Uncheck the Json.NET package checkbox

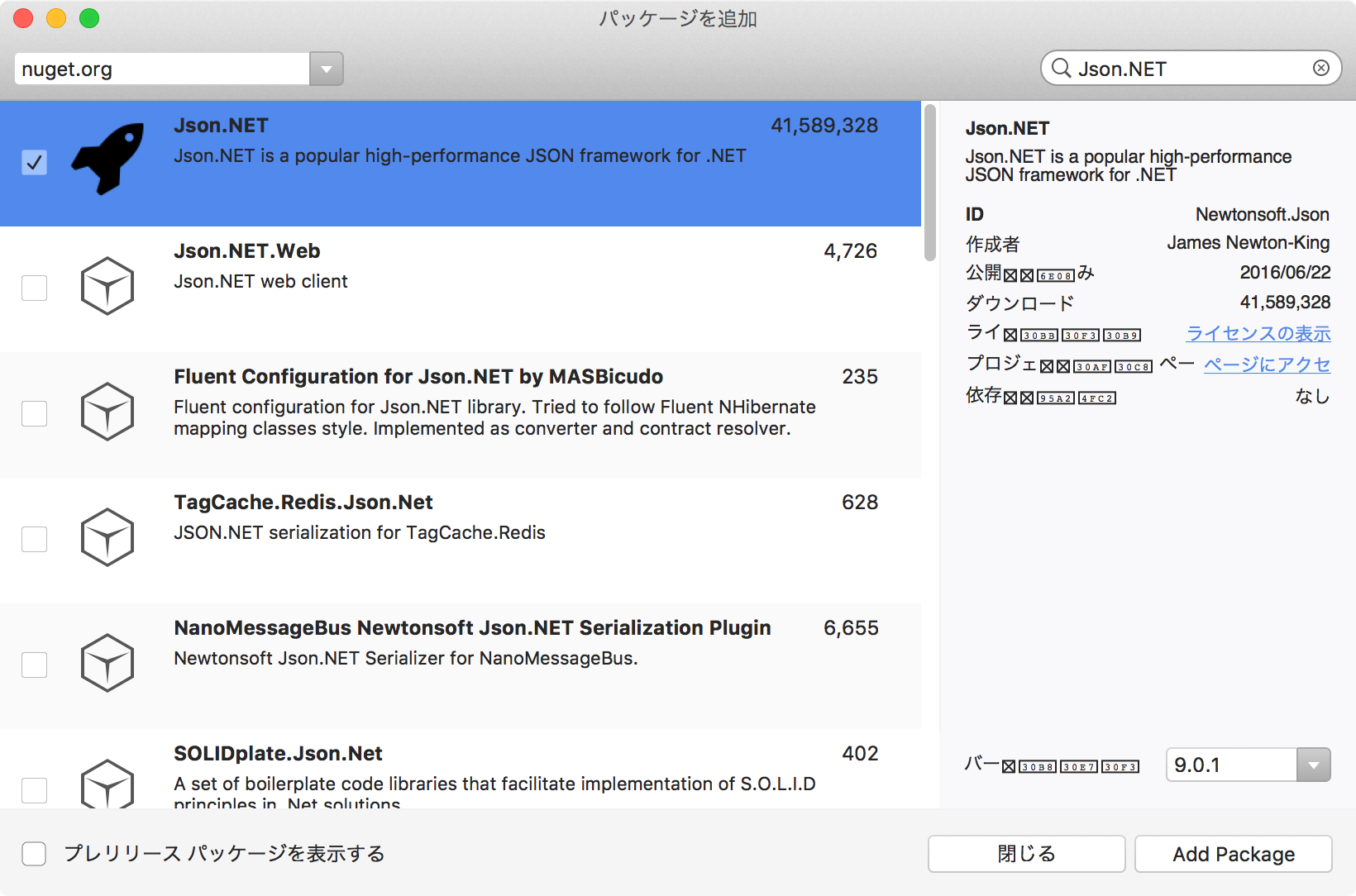[x=34, y=162]
